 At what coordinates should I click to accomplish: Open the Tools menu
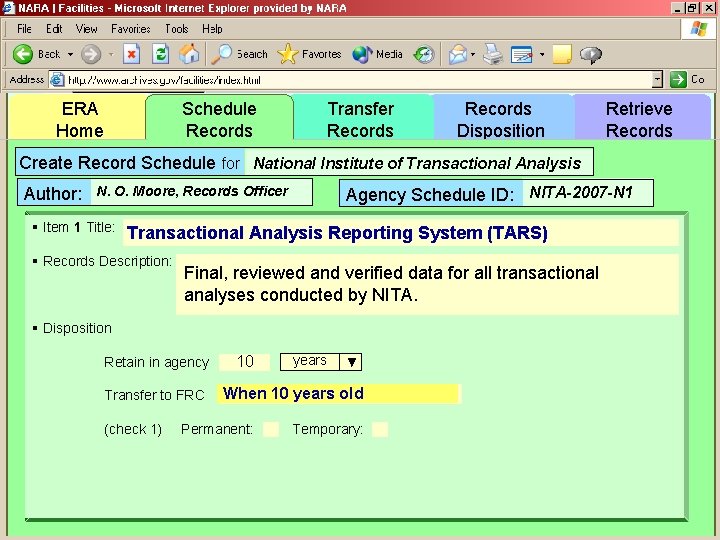[x=177, y=29]
